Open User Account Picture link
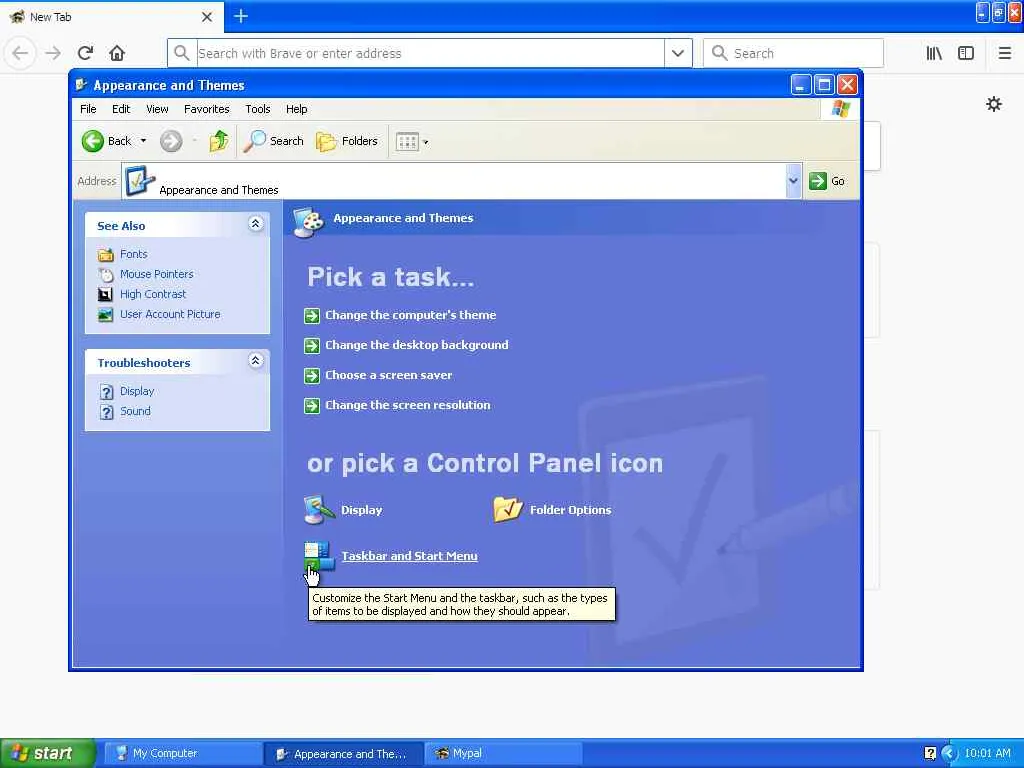 pyautogui.click(x=170, y=314)
